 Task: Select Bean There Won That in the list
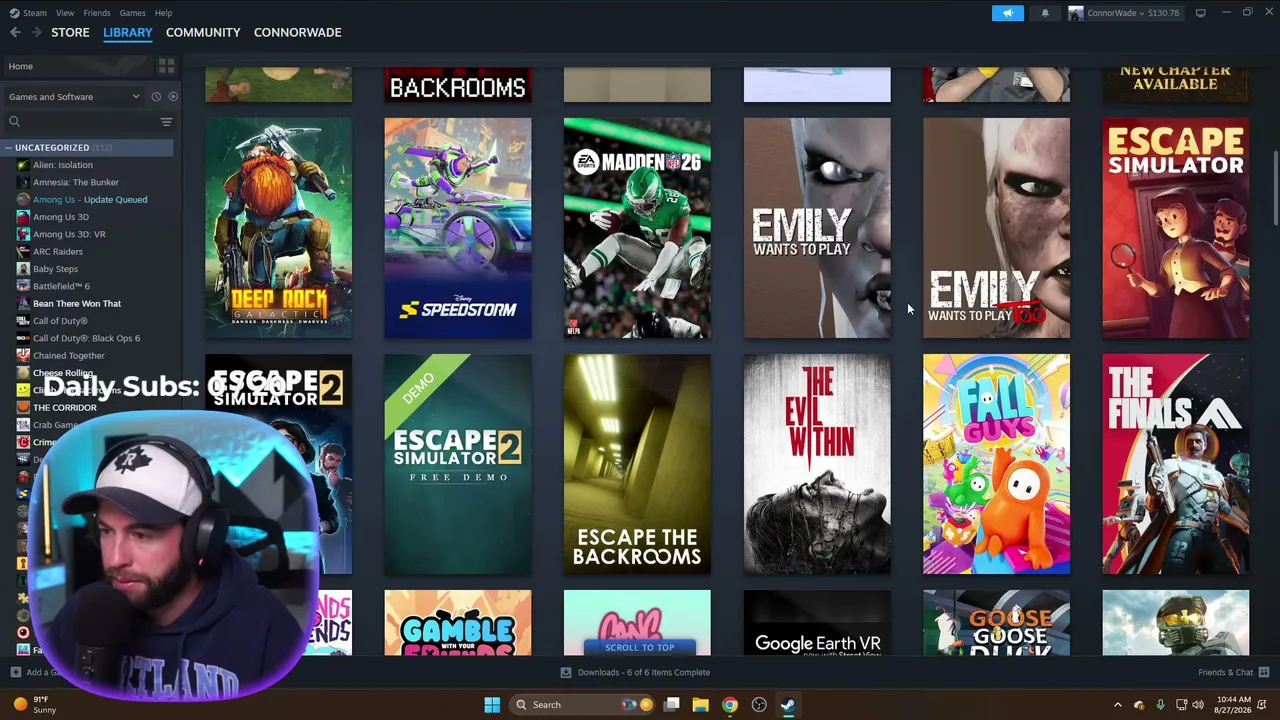pyautogui.click(x=77, y=304)
